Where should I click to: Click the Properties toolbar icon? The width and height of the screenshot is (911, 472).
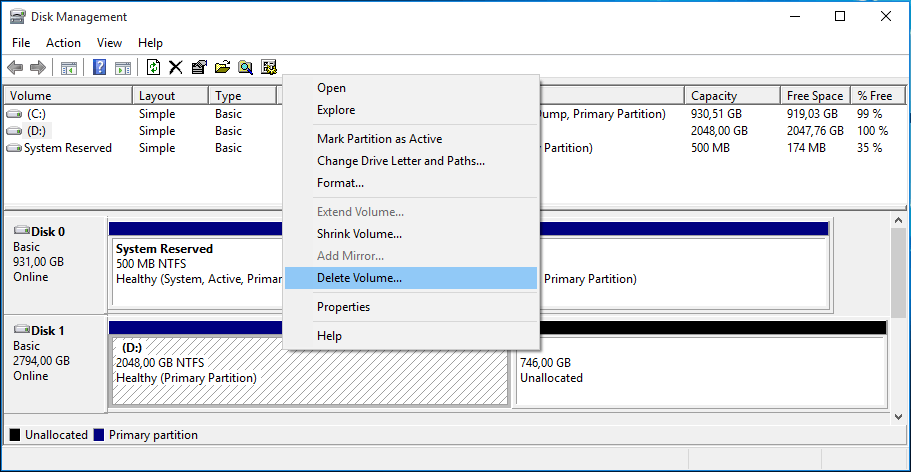(x=199, y=67)
